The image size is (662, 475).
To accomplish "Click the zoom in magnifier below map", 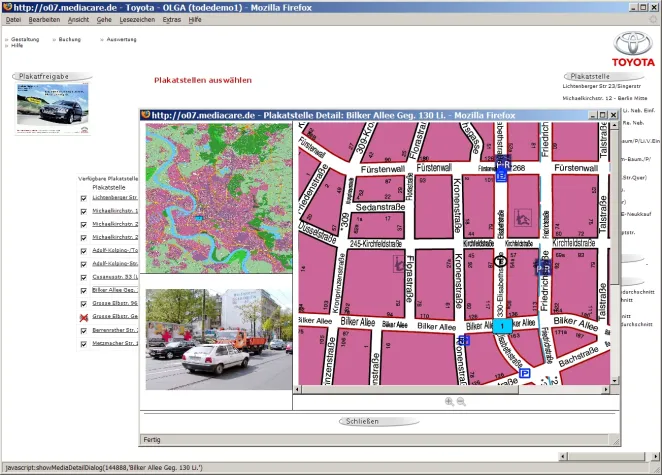I will click(449, 401).
